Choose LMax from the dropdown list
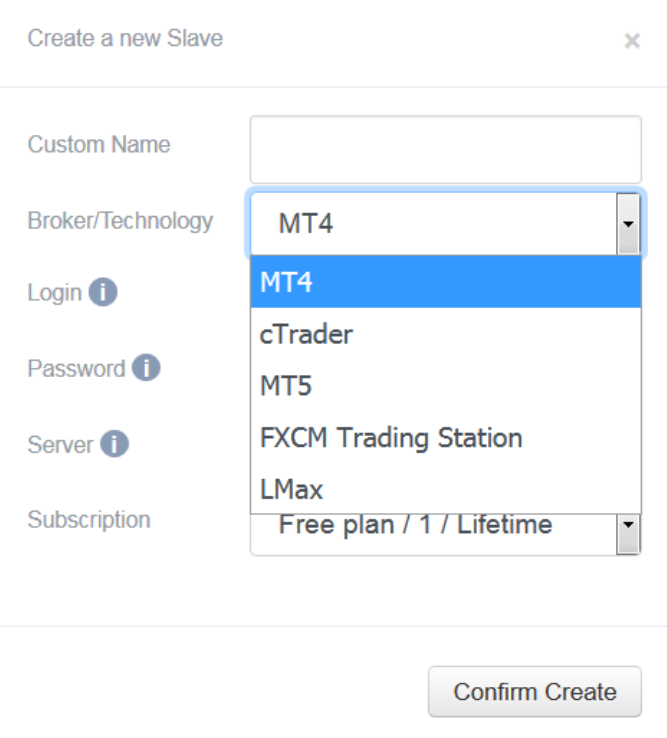The height and width of the screenshot is (738, 667). tap(446, 489)
